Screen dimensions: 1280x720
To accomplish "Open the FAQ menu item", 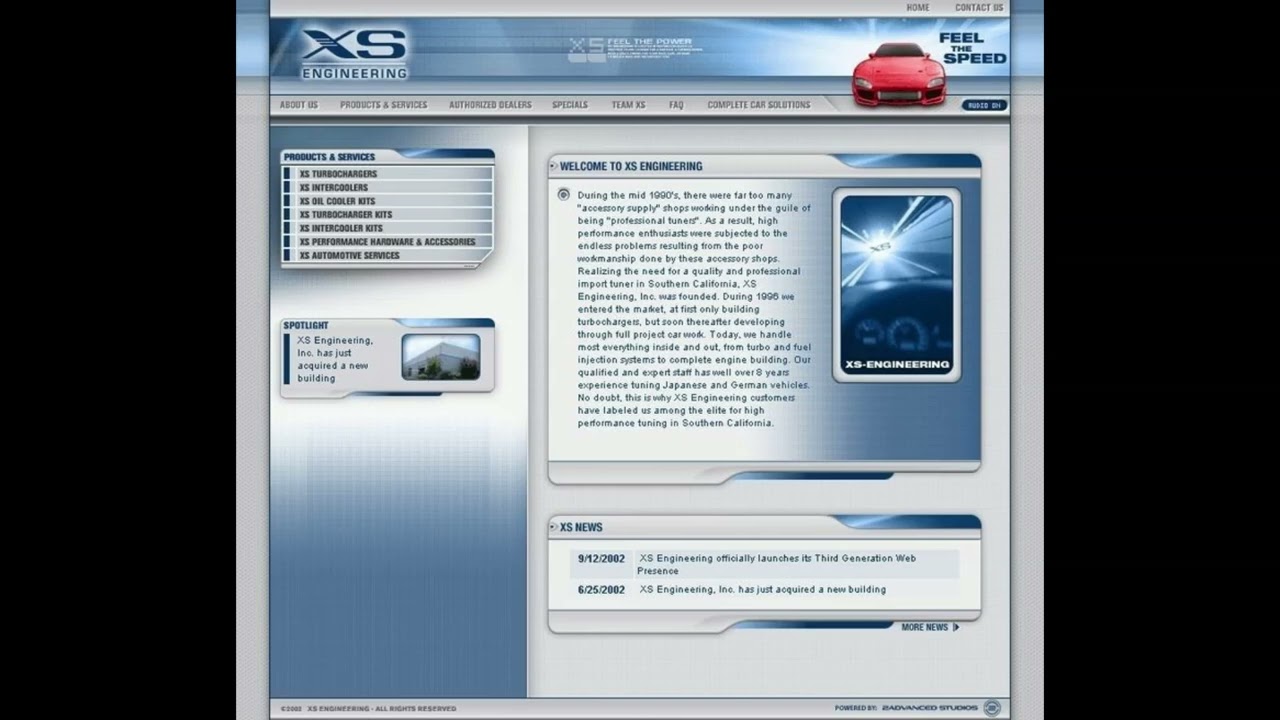I will (x=676, y=104).
